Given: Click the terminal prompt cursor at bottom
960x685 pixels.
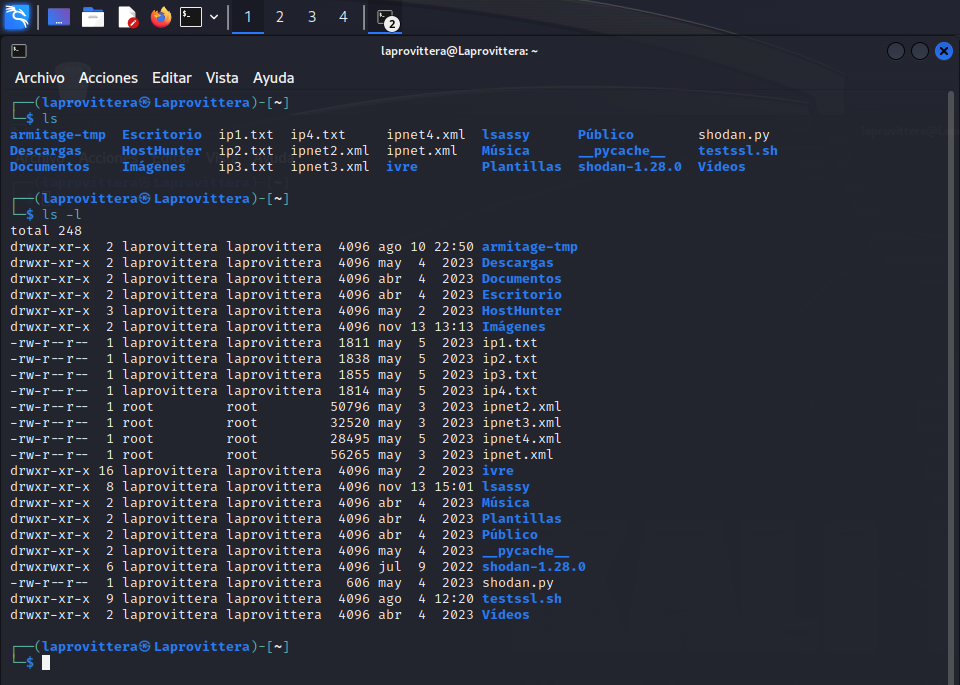Looking at the screenshot, I should coord(46,662).
